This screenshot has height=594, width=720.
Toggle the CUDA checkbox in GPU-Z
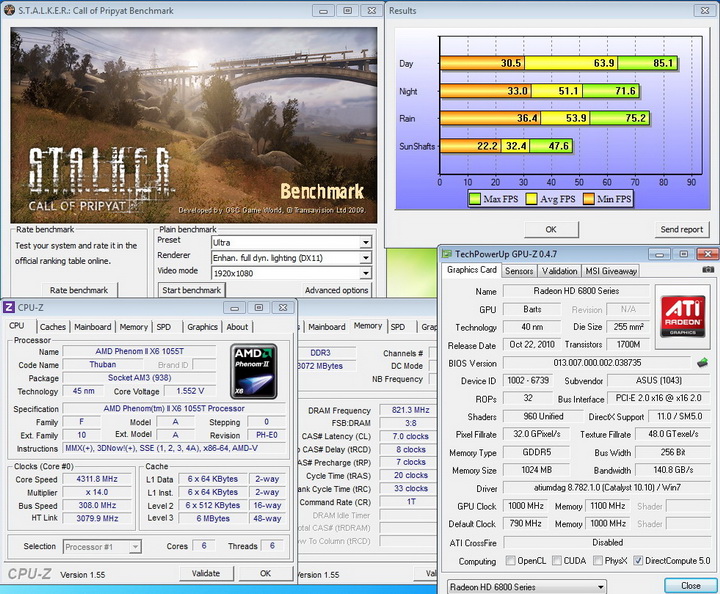coord(557,560)
